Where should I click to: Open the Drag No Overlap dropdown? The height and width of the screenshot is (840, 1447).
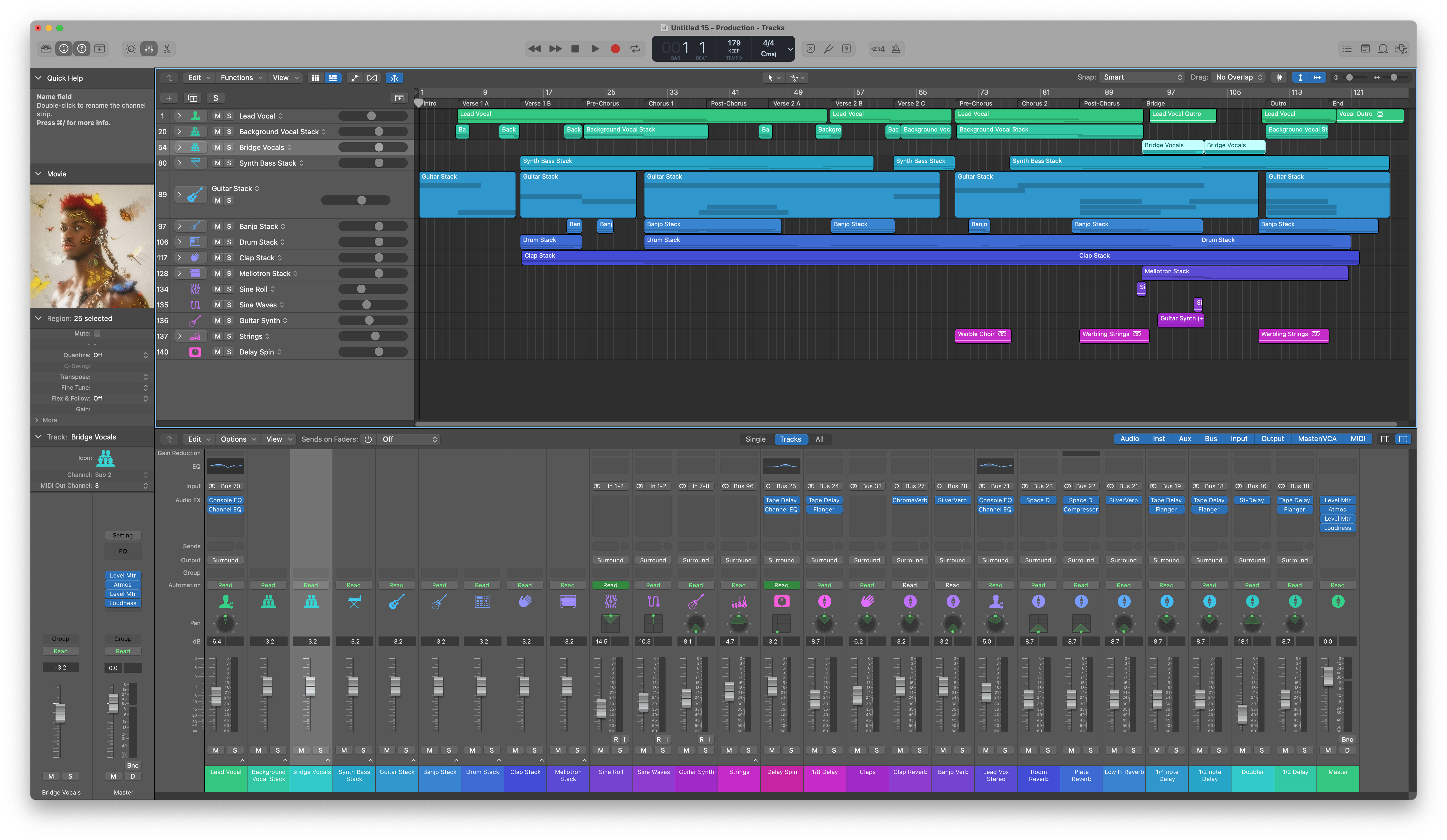(x=1239, y=77)
